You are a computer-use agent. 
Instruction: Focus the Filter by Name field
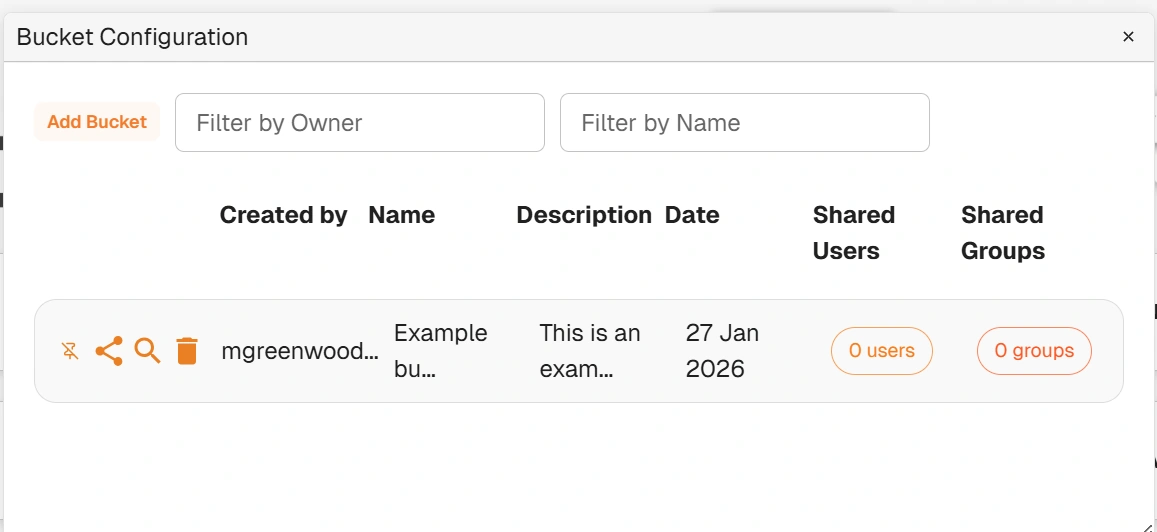pos(745,122)
